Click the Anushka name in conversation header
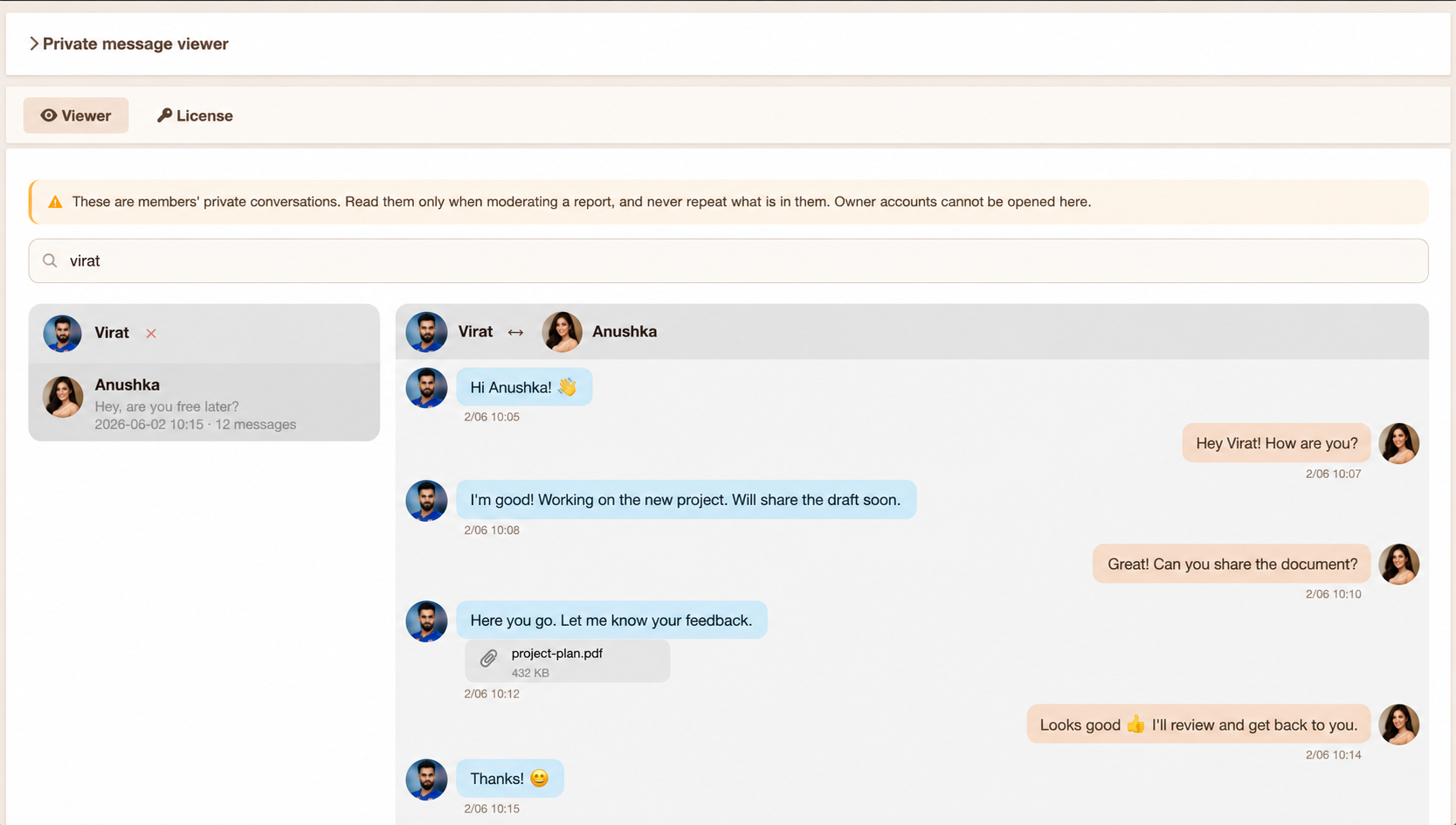 [x=624, y=331]
